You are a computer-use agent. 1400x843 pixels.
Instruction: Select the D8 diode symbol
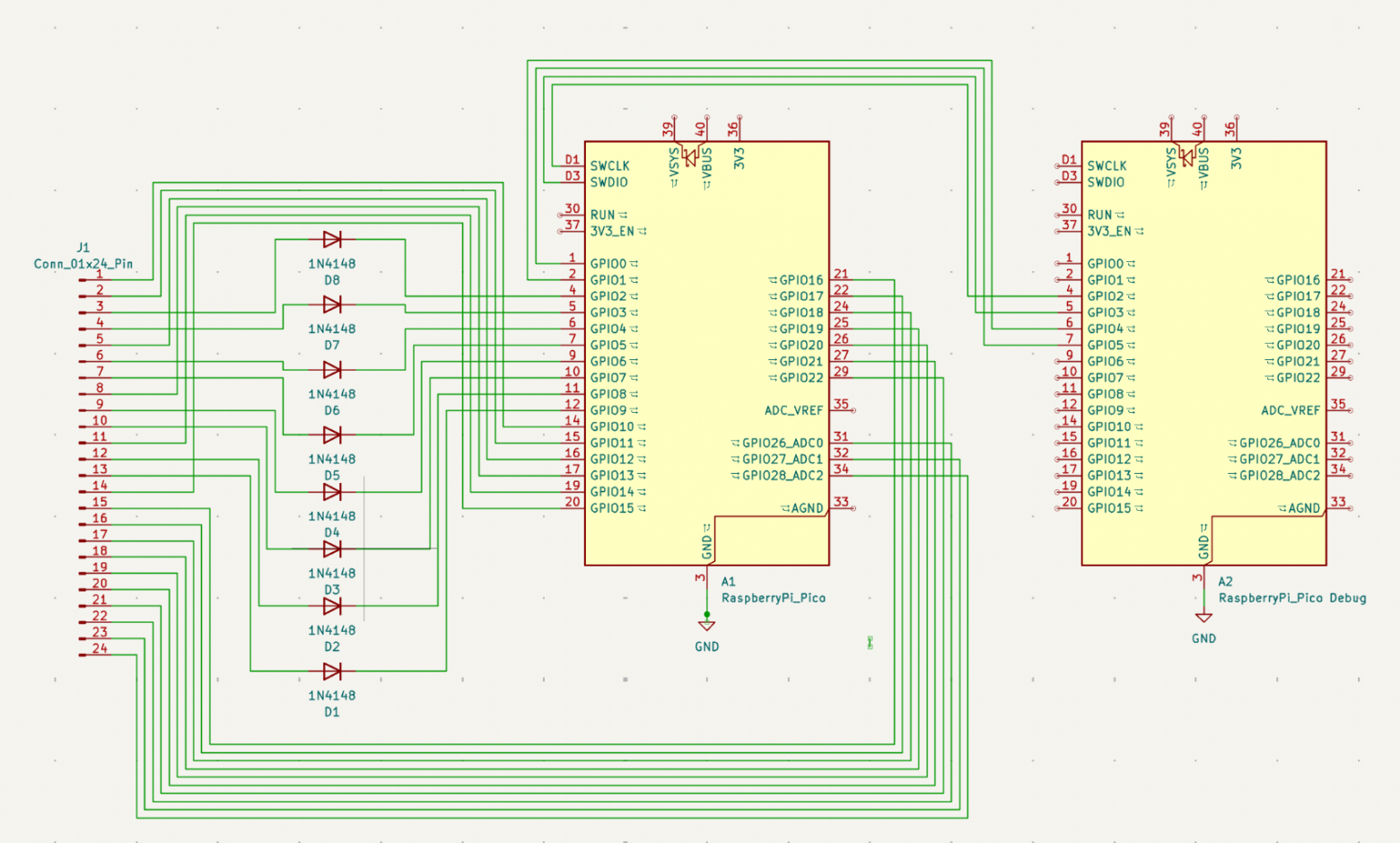(x=332, y=239)
